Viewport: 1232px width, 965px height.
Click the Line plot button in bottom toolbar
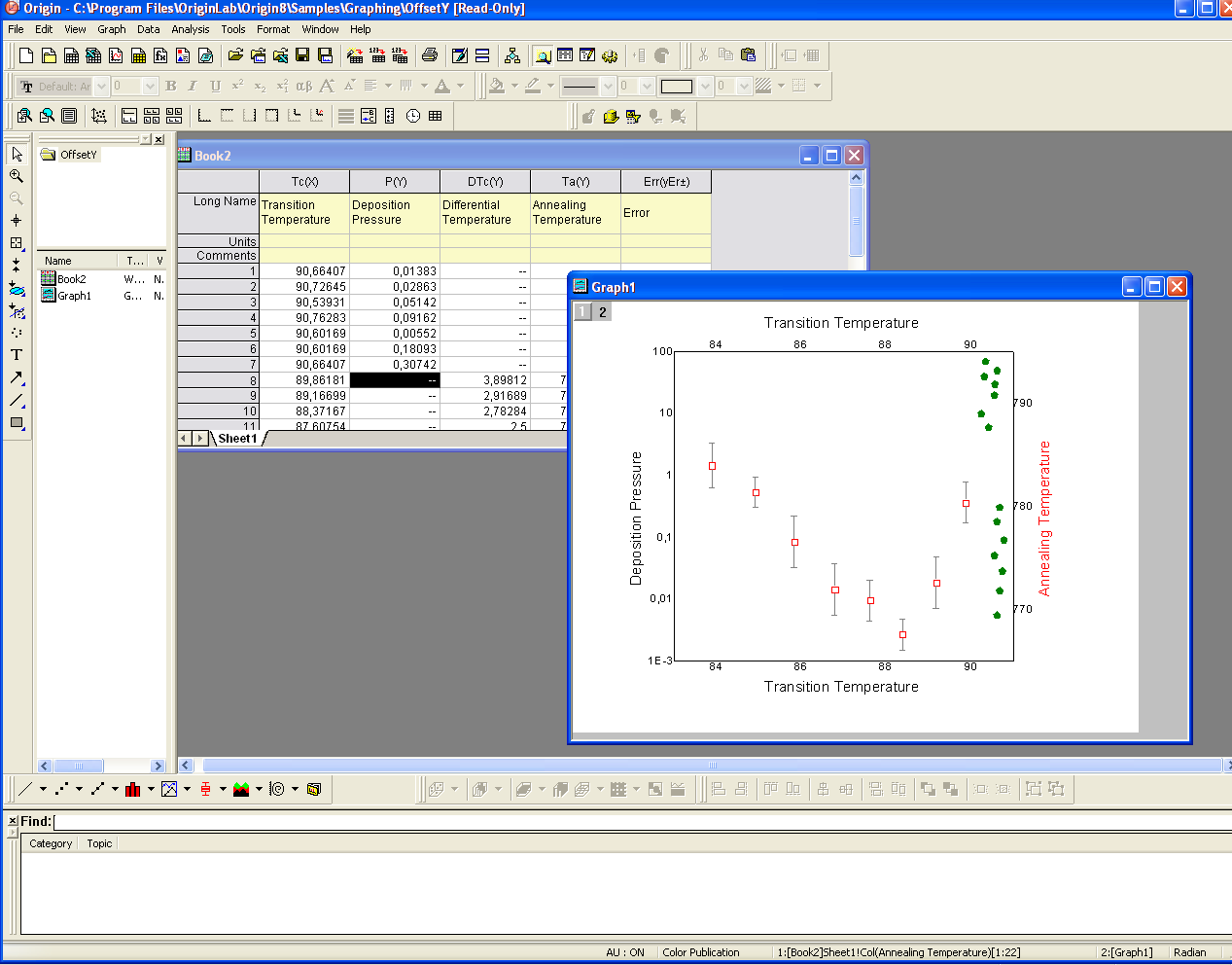[26, 789]
